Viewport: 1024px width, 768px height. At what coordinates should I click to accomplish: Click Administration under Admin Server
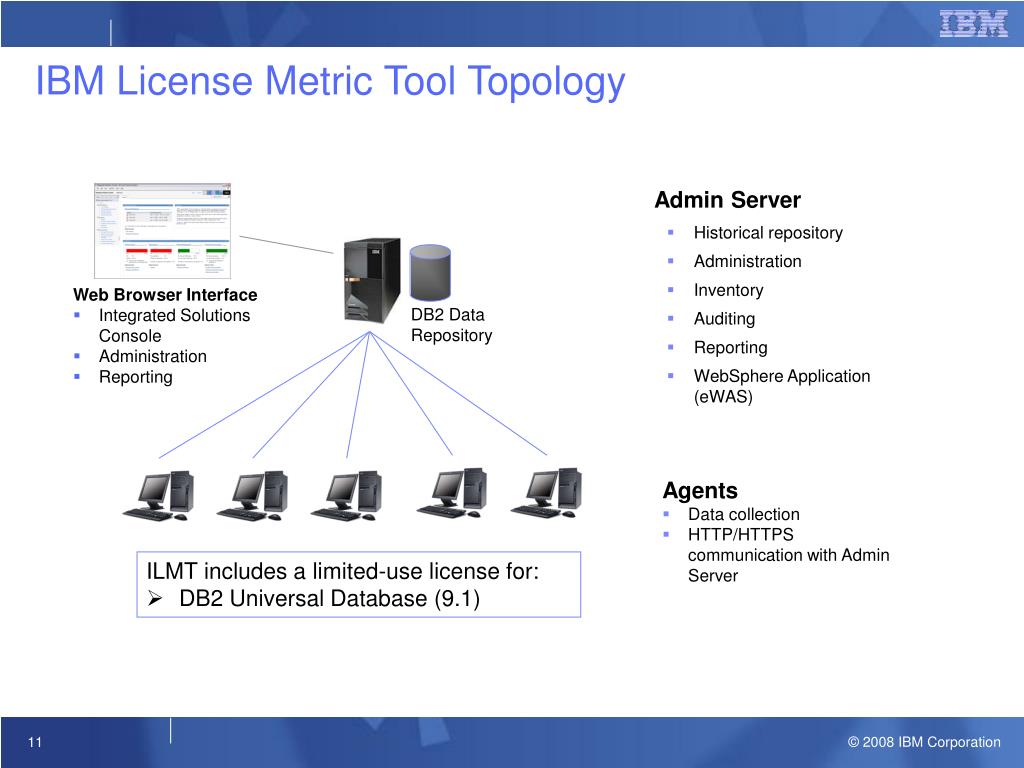748,261
